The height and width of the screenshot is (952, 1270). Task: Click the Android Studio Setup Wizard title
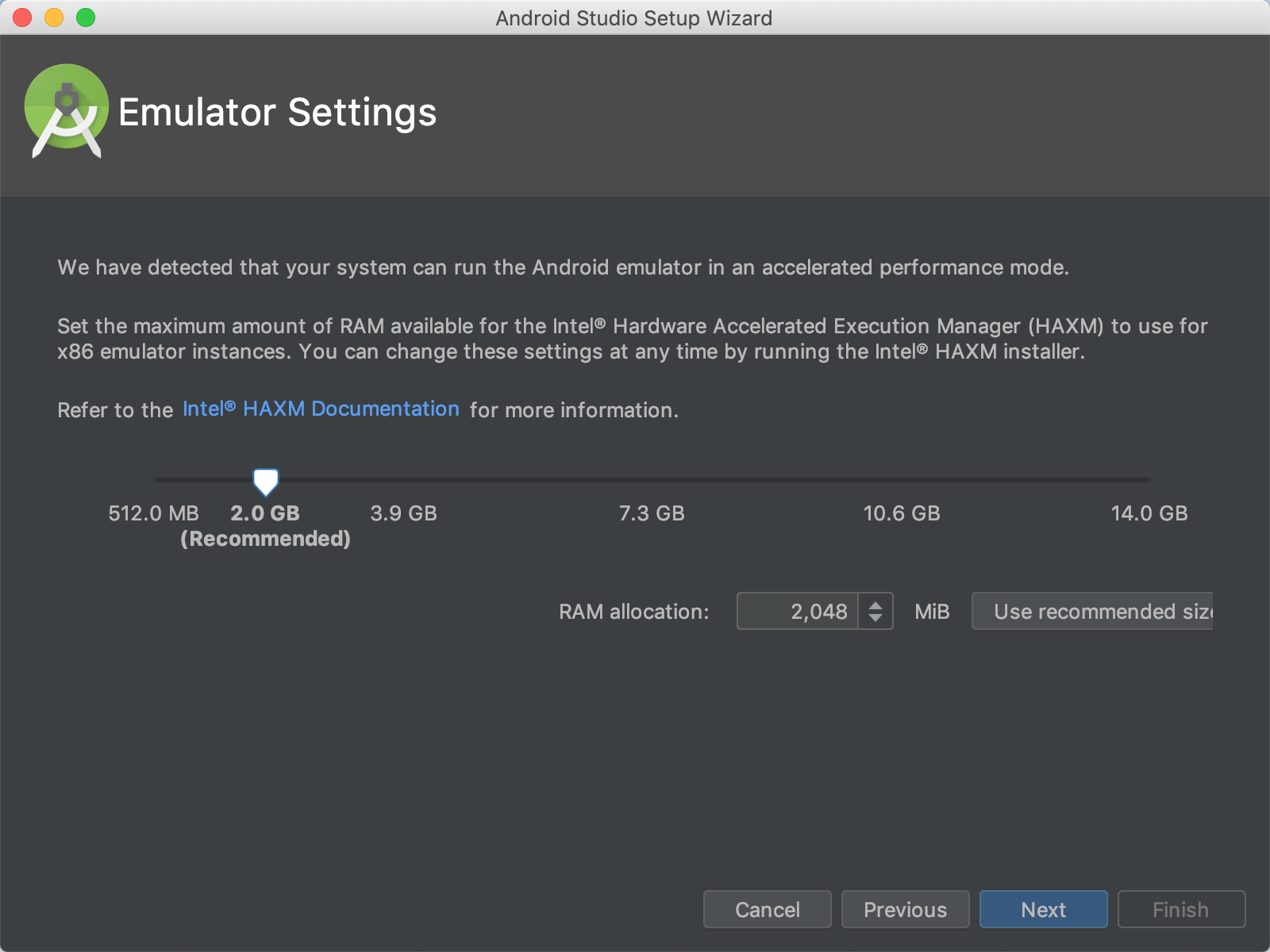634,17
